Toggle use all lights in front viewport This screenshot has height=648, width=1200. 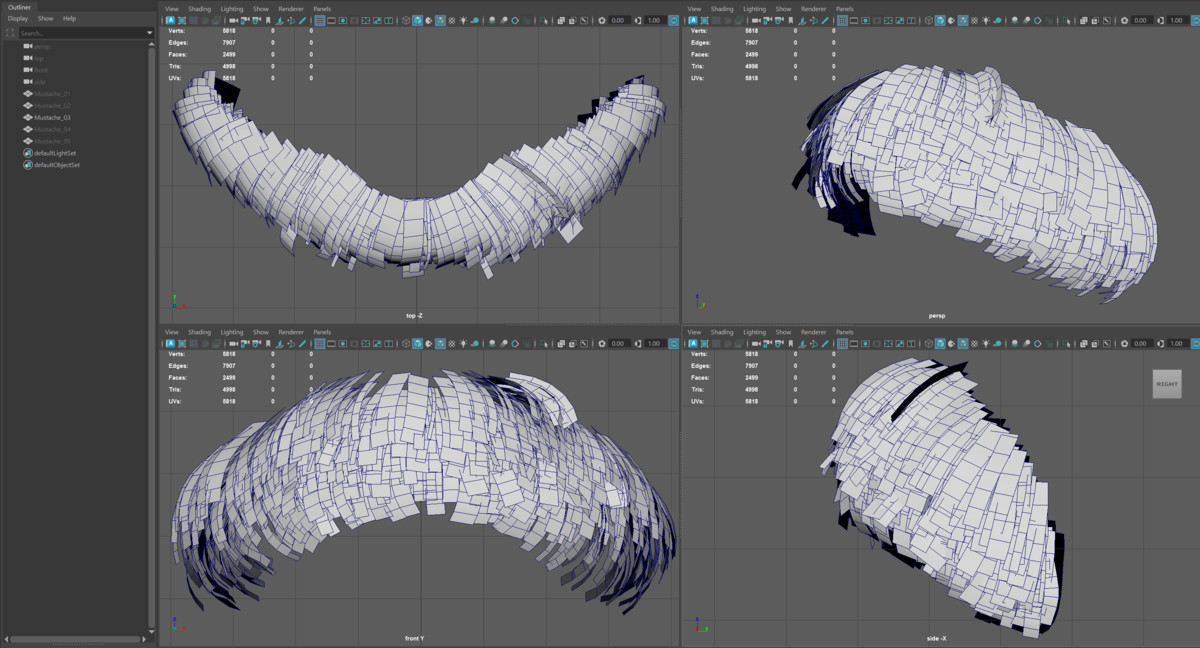[462, 343]
